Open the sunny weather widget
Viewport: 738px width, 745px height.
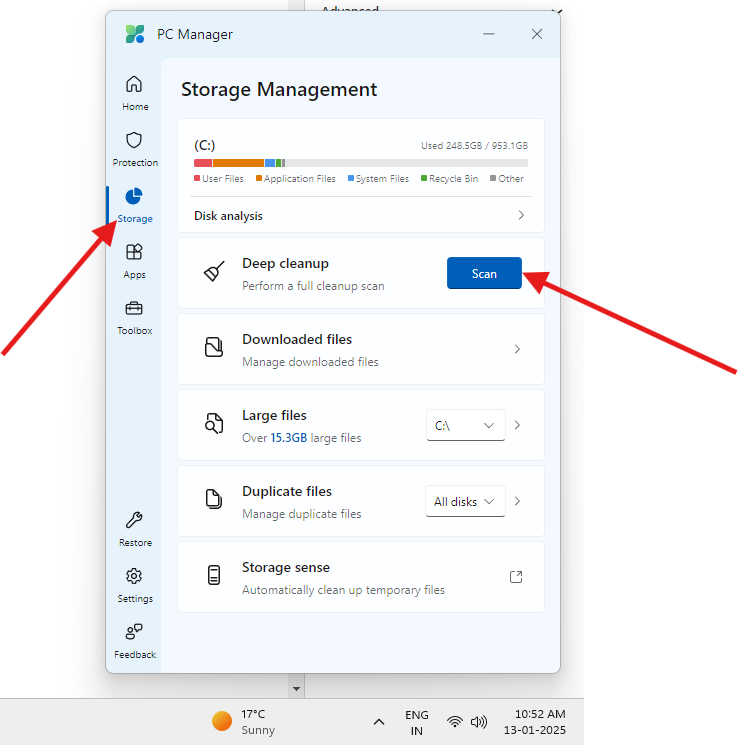[244, 722]
